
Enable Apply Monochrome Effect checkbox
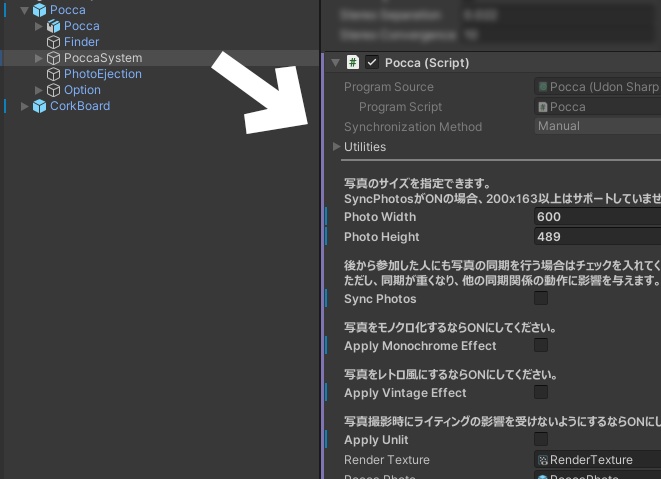coord(541,345)
